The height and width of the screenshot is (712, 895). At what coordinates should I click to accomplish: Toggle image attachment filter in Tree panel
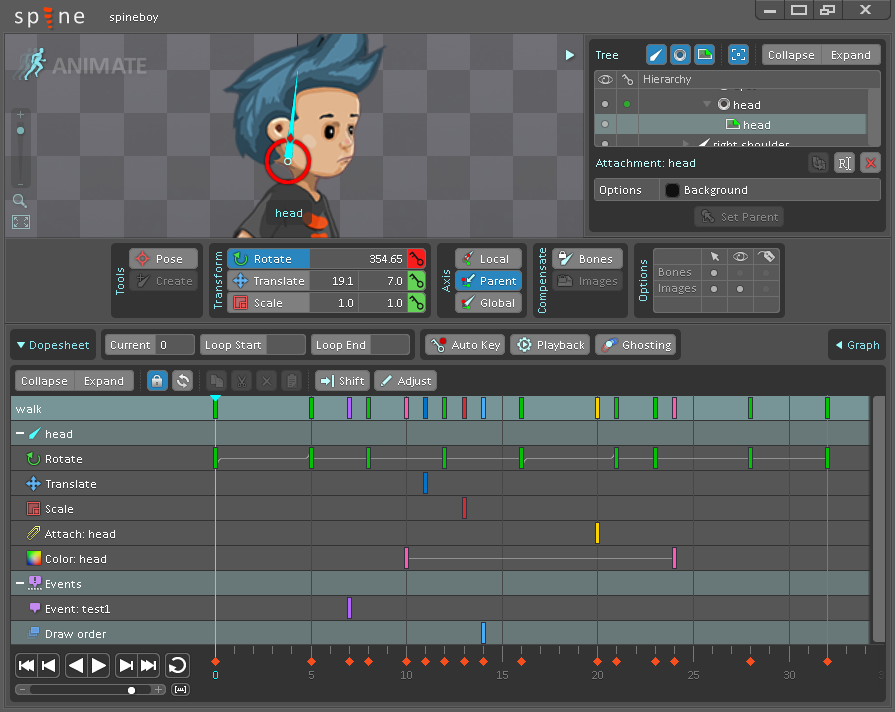(x=705, y=55)
